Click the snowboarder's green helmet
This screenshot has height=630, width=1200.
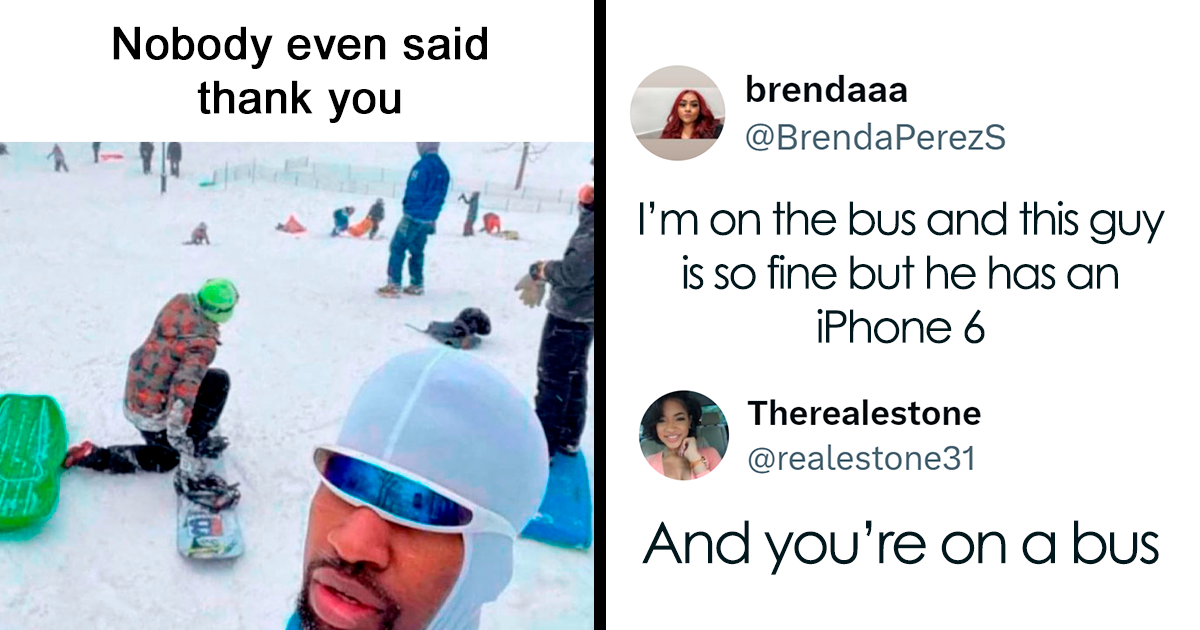pos(217,299)
